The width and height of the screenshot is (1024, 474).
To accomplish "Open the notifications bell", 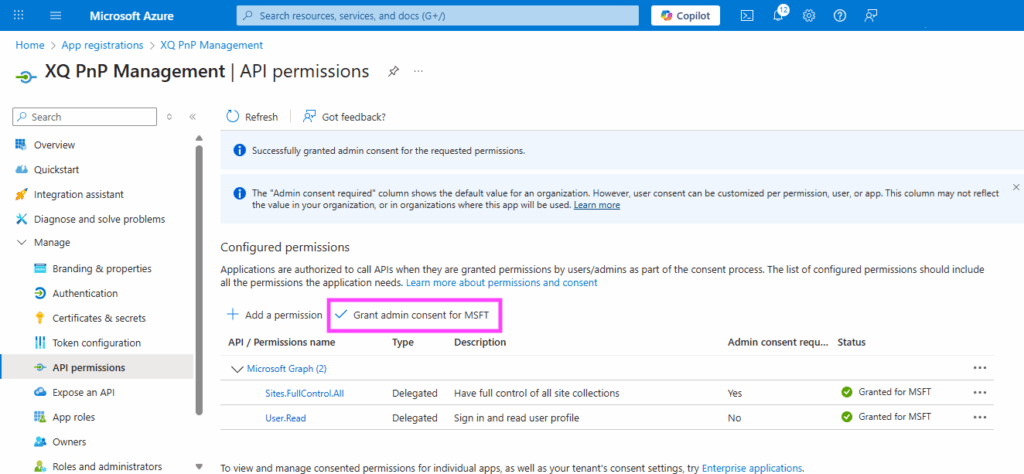I will 778,15.
